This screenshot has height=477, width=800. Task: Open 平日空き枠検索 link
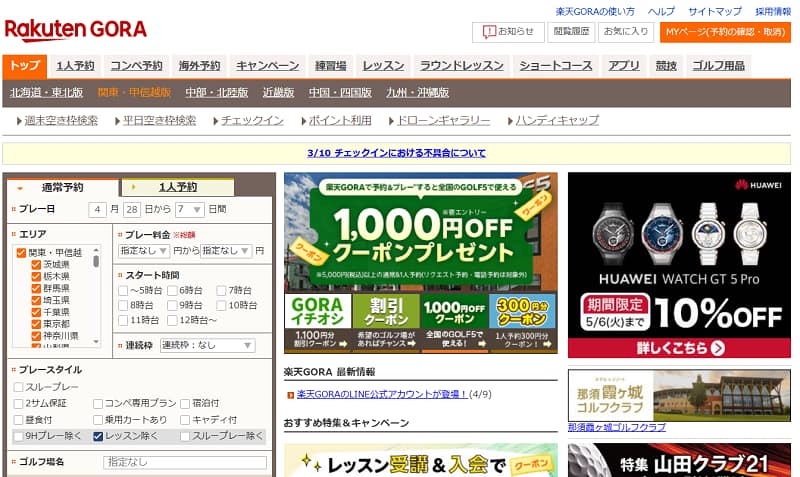(x=159, y=120)
